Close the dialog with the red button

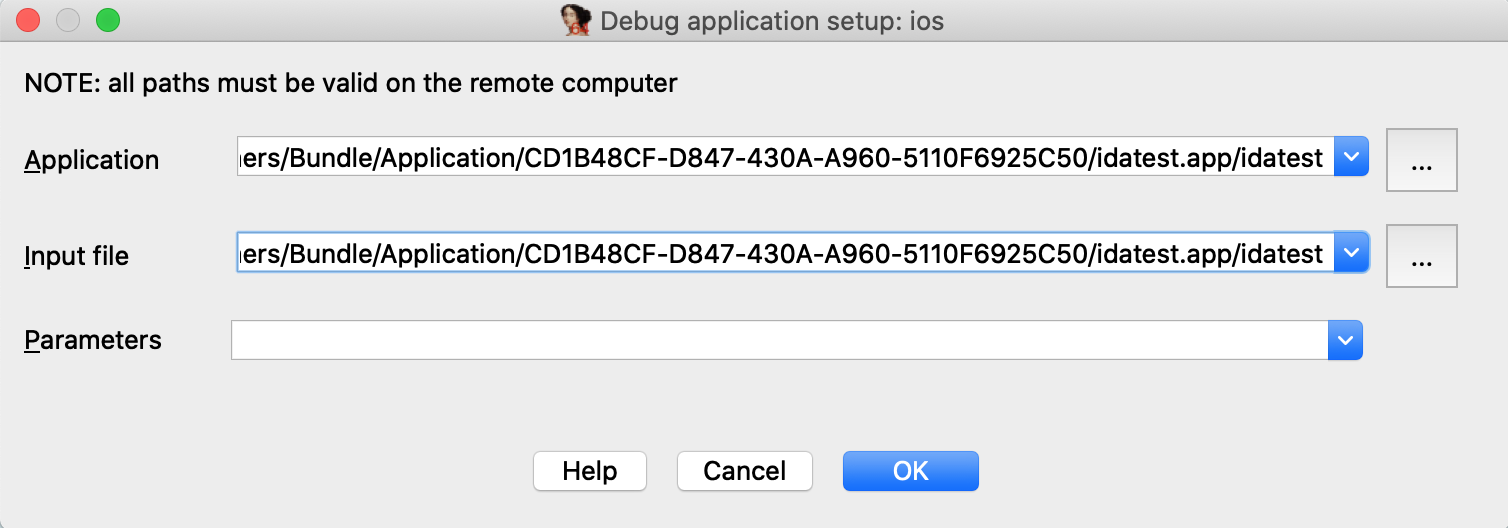point(28,20)
